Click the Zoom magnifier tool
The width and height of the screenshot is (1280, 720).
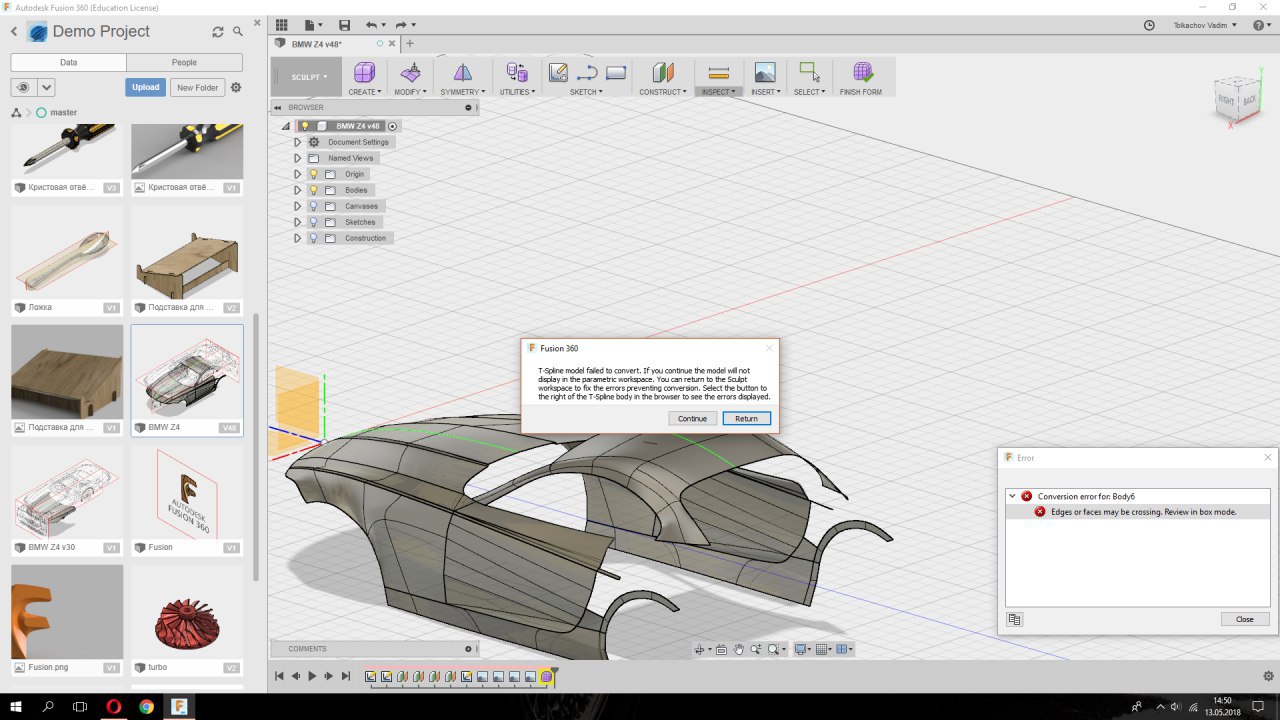point(755,649)
